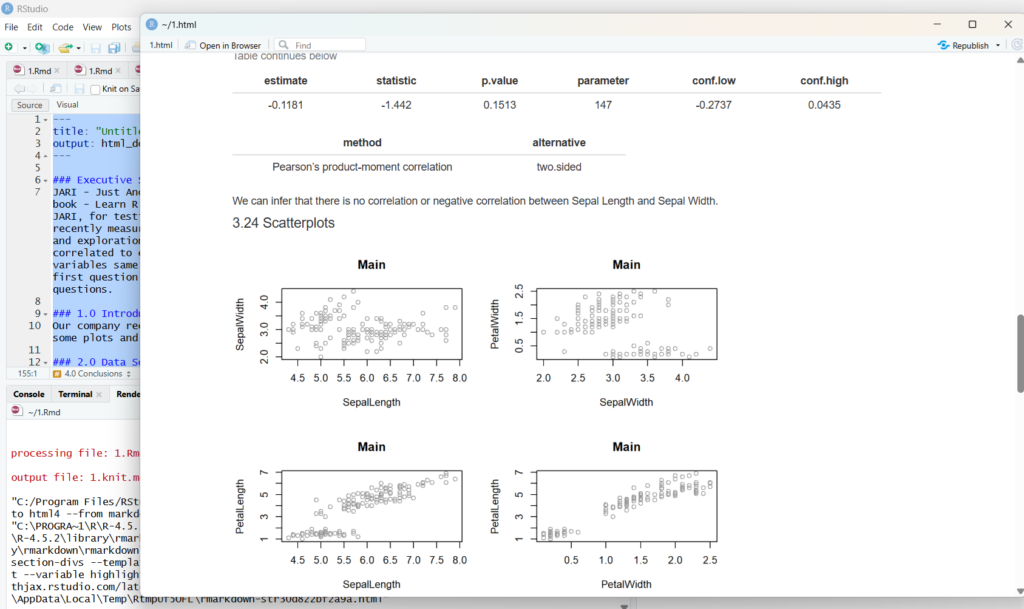Switch to the Terminal tab

pos(75,394)
